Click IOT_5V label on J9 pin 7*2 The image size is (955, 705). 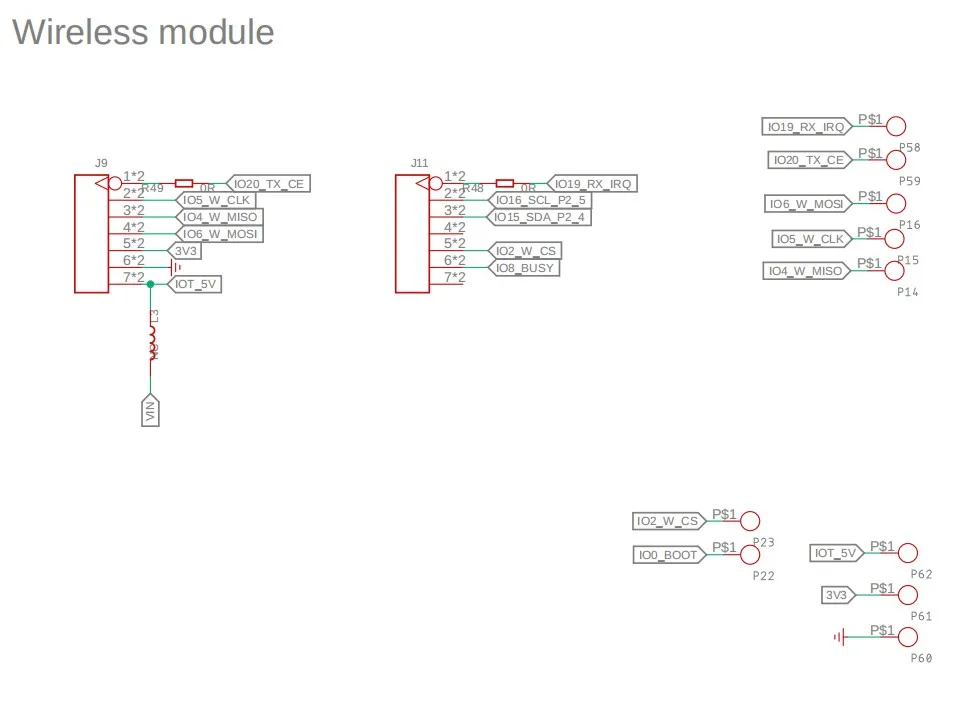point(194,284)
